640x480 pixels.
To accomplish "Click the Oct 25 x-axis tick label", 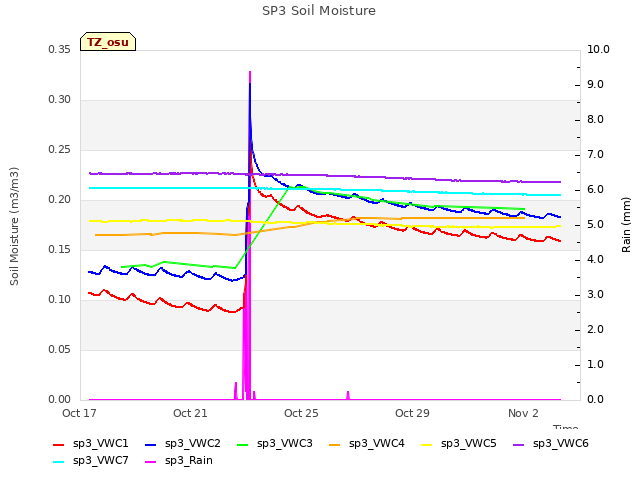I will tap(301, 413).
